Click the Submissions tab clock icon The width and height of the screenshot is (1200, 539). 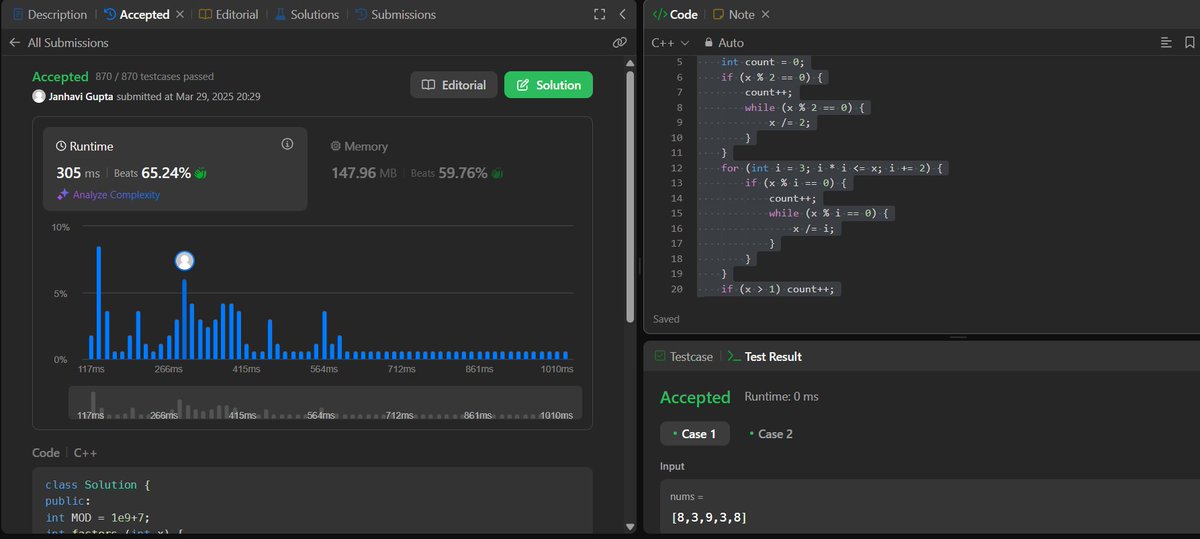click(361, 15)
